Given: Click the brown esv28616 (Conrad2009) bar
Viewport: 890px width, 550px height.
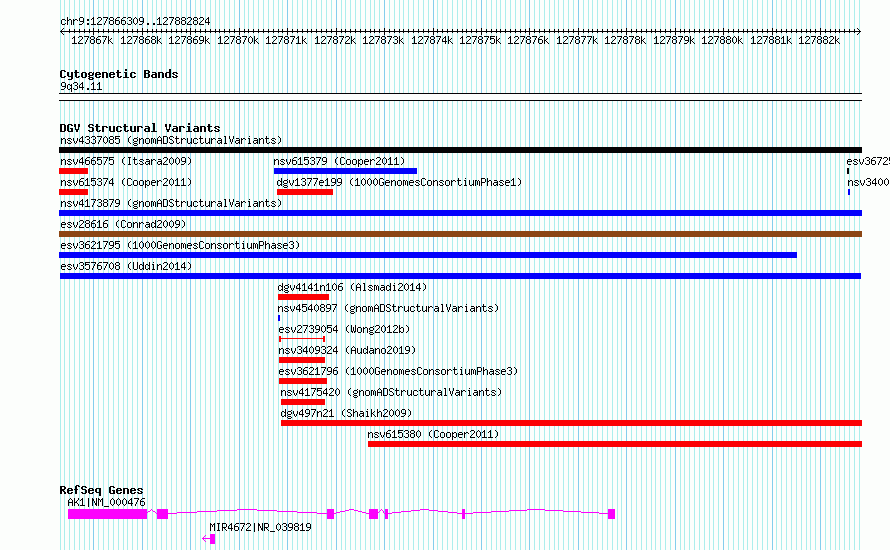Looking at the screenshot, I should [460, 234].
